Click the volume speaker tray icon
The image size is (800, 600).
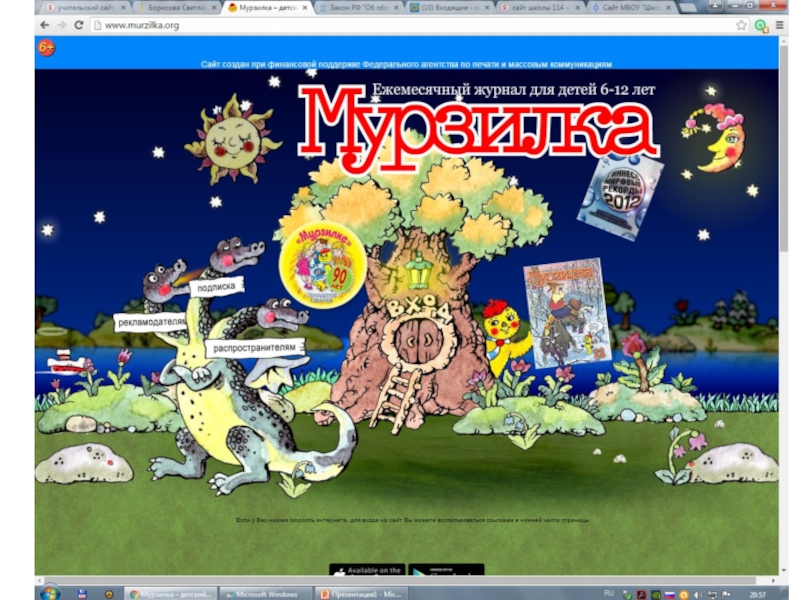pos(698,594)
